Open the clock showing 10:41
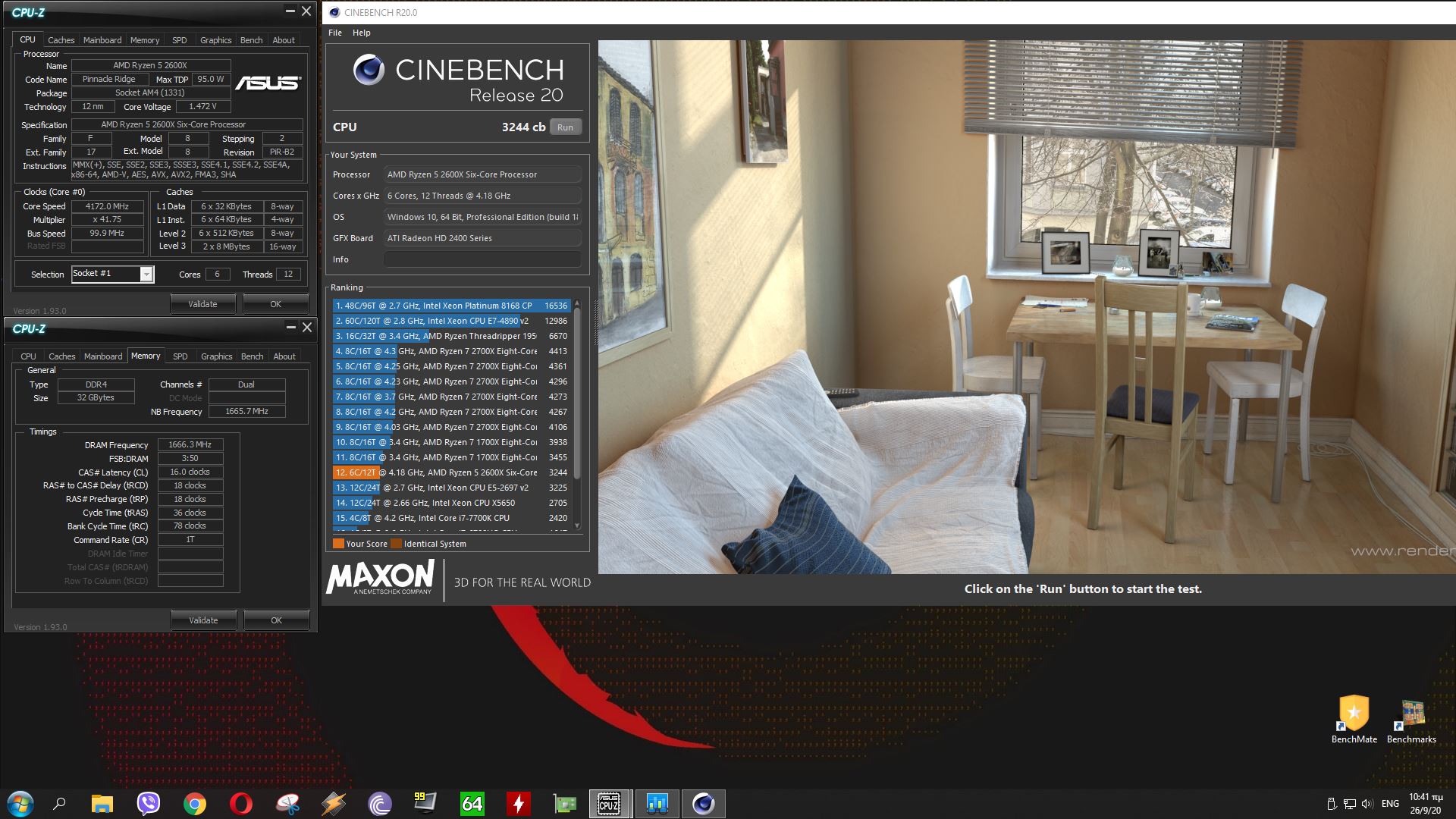Image resolution: width=1456 pixels, height=819 pixels. pyautogui.click(x=1426, y=804)
